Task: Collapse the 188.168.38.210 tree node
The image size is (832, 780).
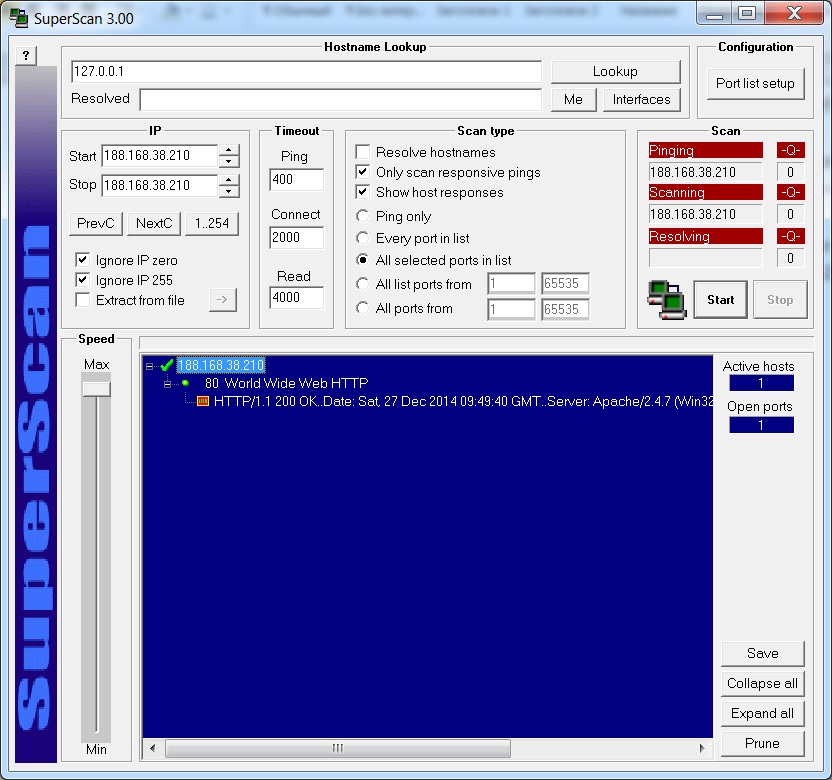Action: [x=149, y=366]
